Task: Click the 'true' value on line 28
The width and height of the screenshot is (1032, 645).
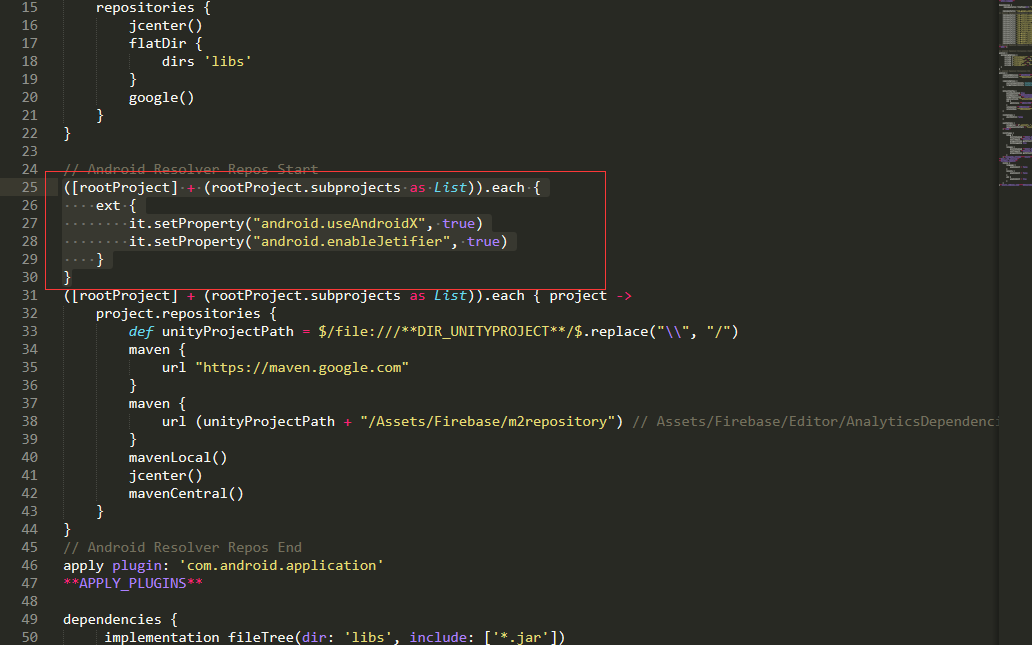Action: [483, 242]
